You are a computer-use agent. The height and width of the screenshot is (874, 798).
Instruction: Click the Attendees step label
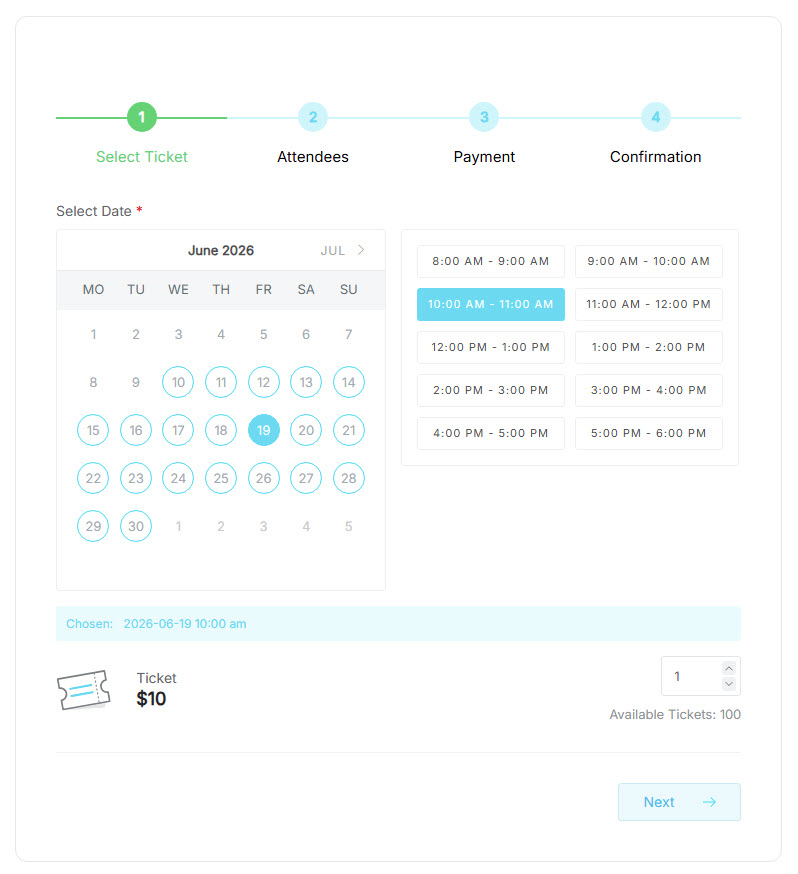[x=313, y=157]
